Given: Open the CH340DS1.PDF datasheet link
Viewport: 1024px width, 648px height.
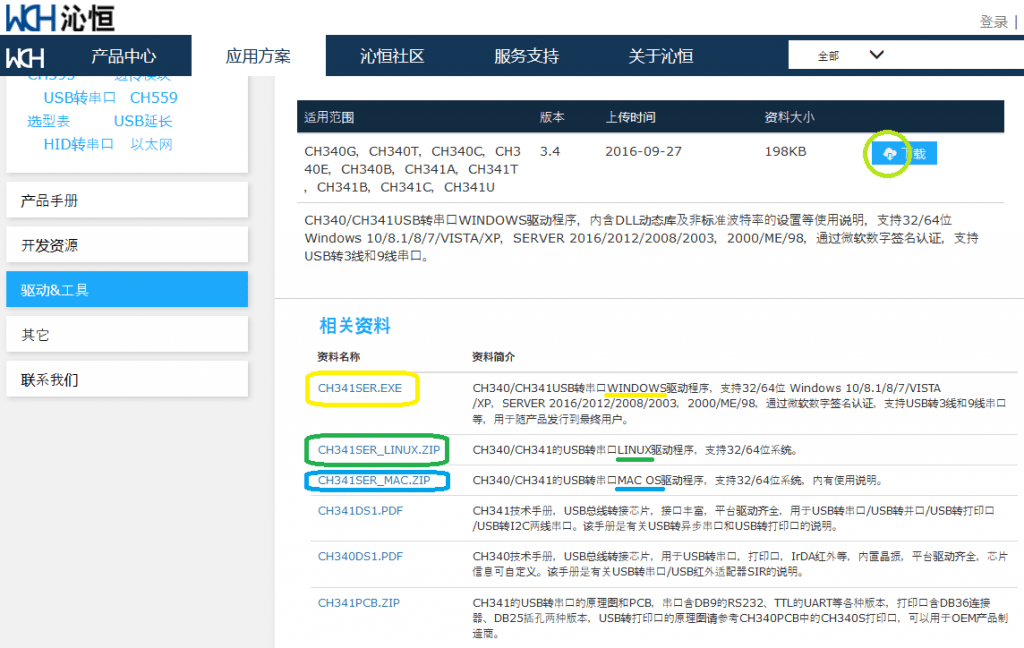Looking at the screenshot, I should pos(360,556).
